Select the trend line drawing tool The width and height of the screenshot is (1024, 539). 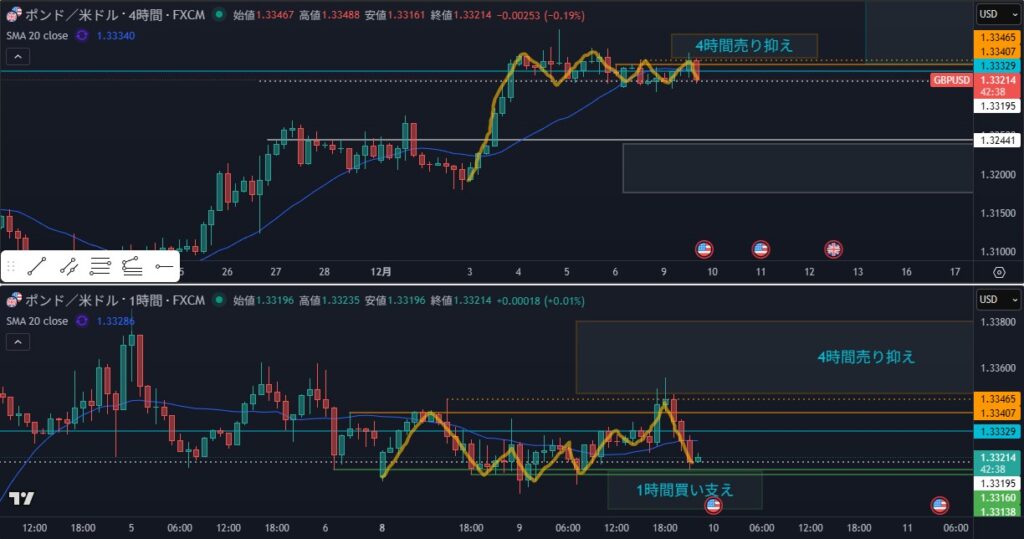click(38, 266)
